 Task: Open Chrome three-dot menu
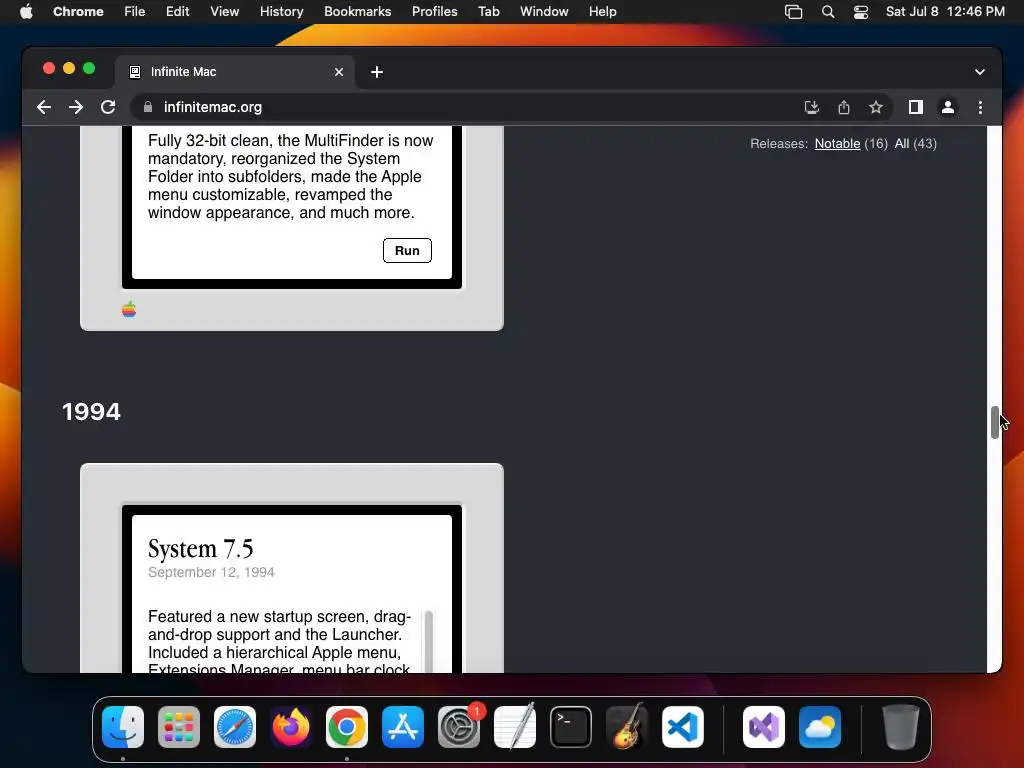click(980, 107)
